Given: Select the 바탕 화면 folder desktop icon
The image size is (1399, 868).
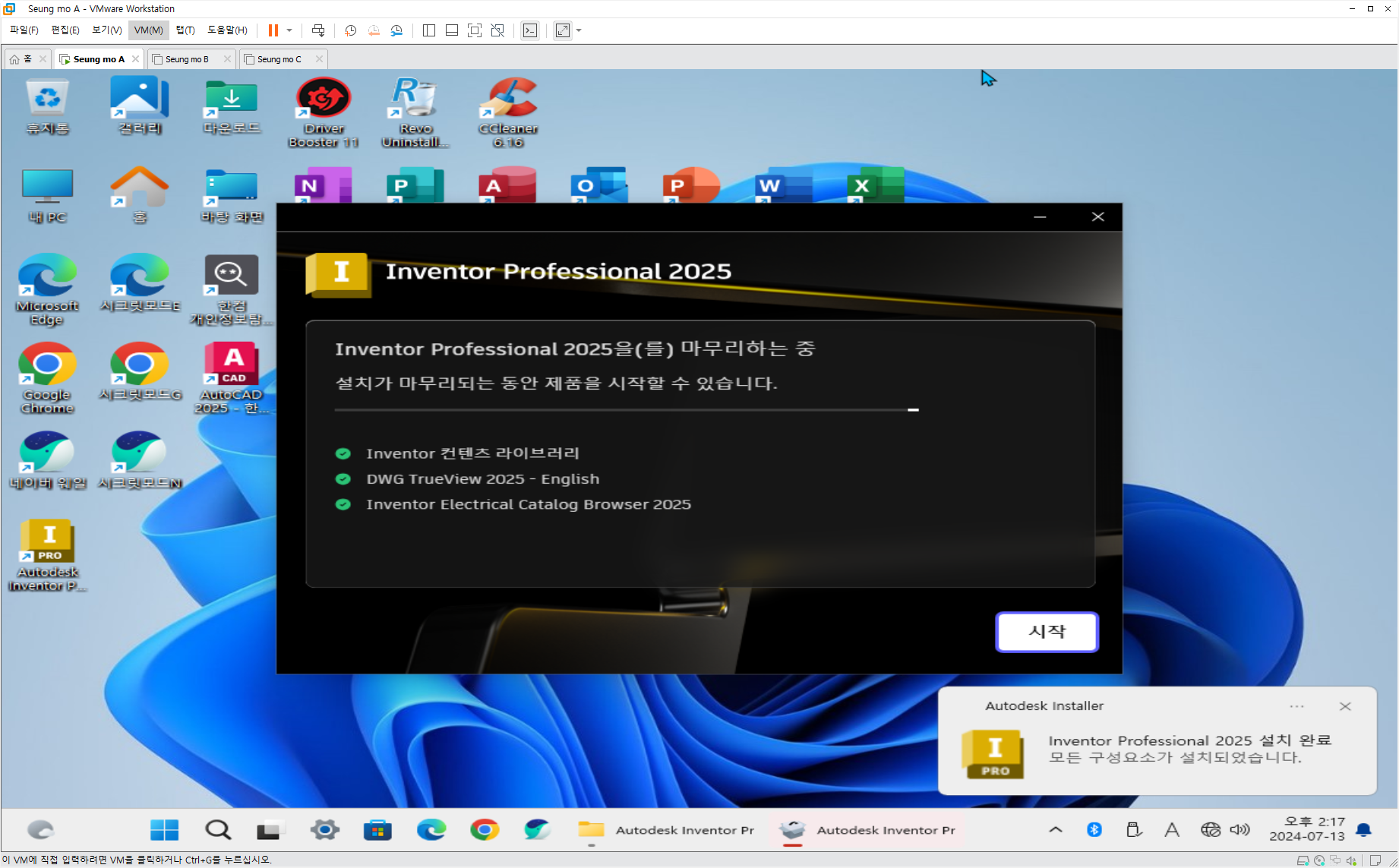Looking at the screenshot, I should [232, 195].
